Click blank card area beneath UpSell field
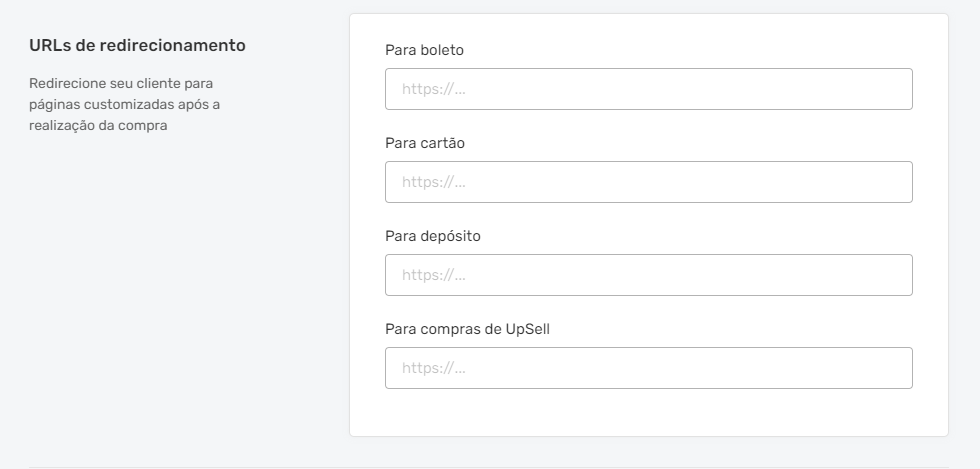 pyautogui.click(x=649, y=413)
